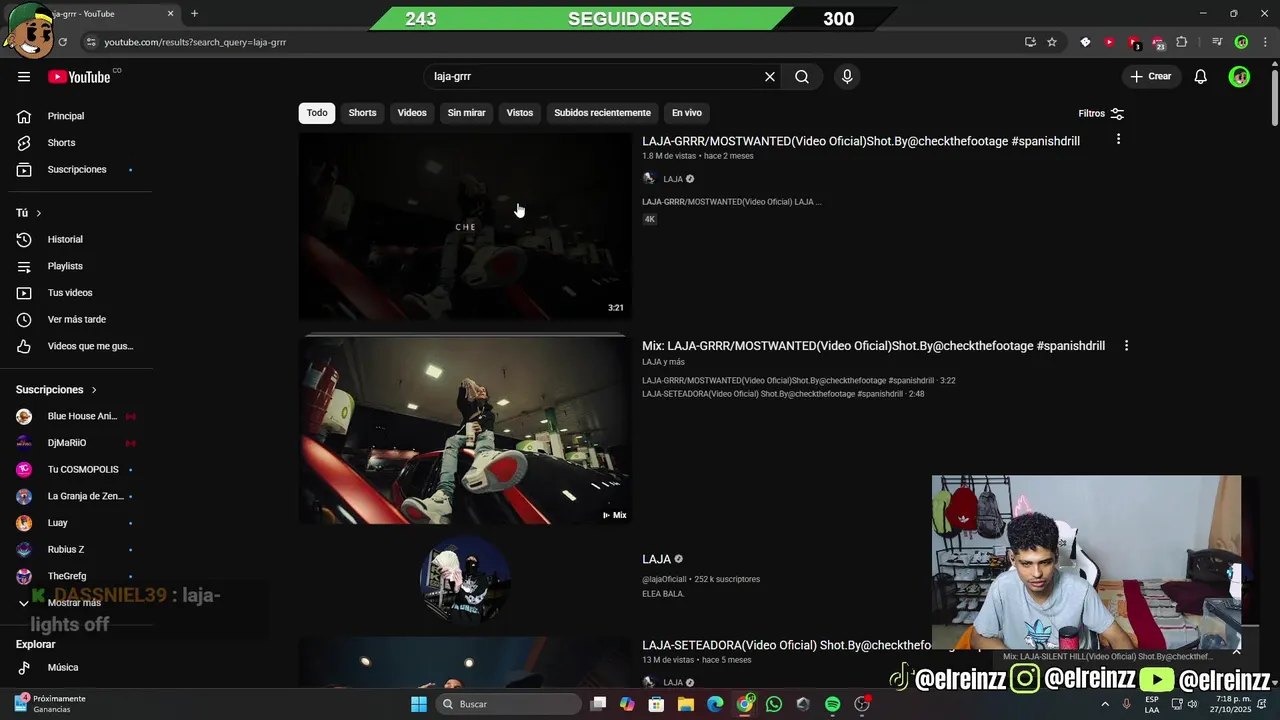This screenshot has width=1280, height=720.
Task: Select the Vistos filter chip
Action: 520,113
